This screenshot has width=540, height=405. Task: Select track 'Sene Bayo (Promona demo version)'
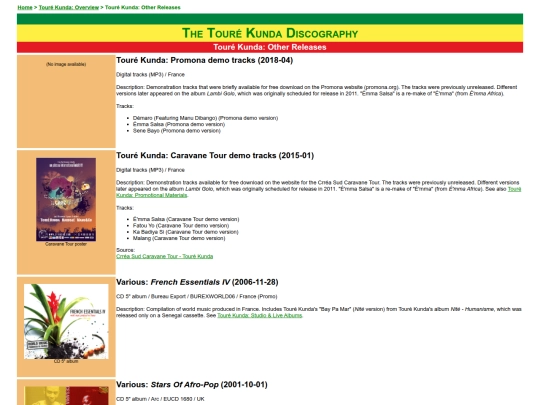[x=177, y=131]
